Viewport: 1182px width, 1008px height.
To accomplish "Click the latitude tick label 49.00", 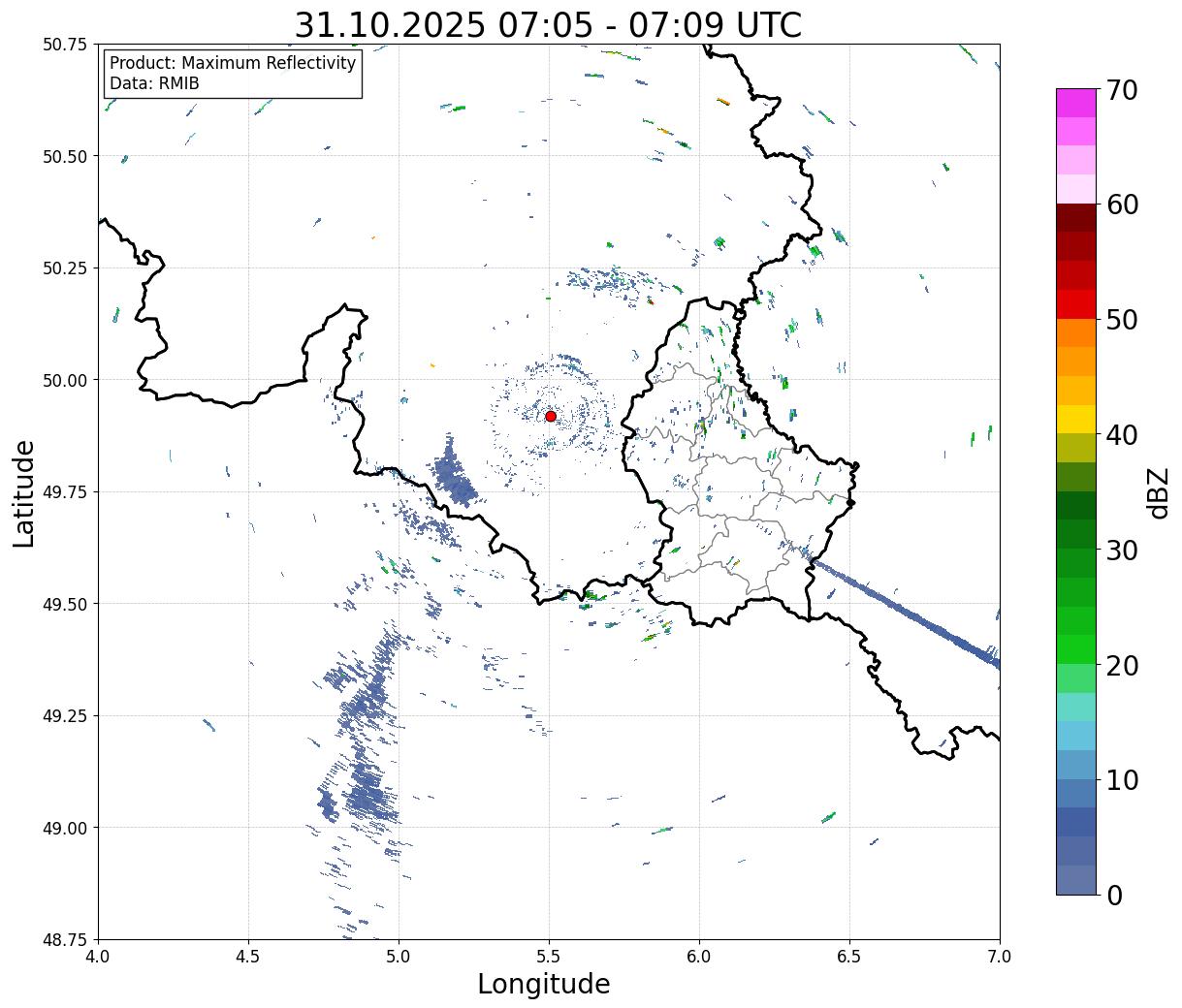I will coord(65,828).
